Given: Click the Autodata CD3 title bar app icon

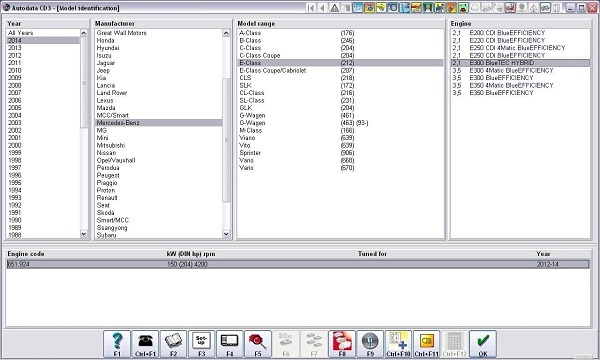Looking at the screenshot, I should [7, 7].
